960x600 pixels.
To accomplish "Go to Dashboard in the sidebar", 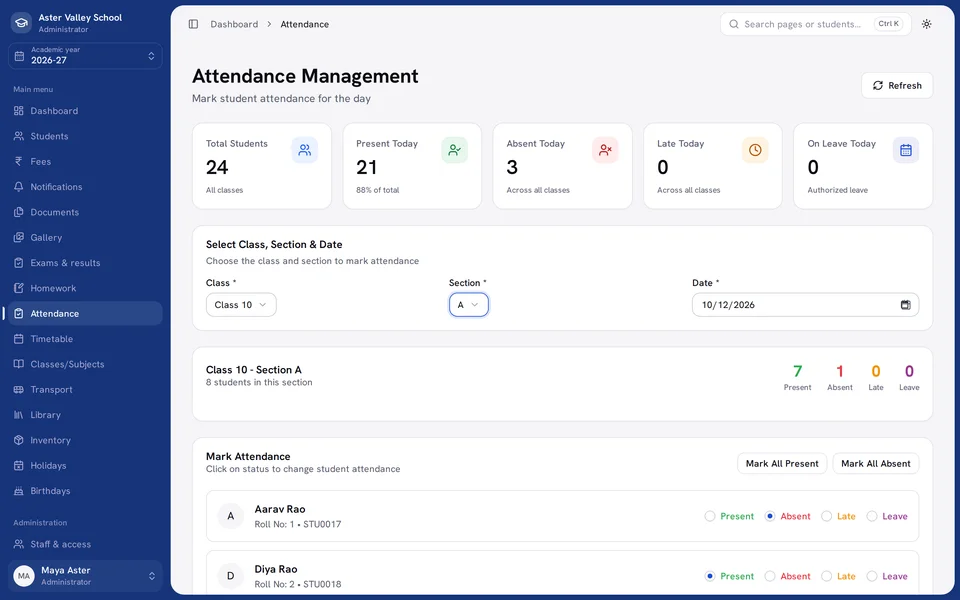I will pyautogui.click(x=83, y=111).
